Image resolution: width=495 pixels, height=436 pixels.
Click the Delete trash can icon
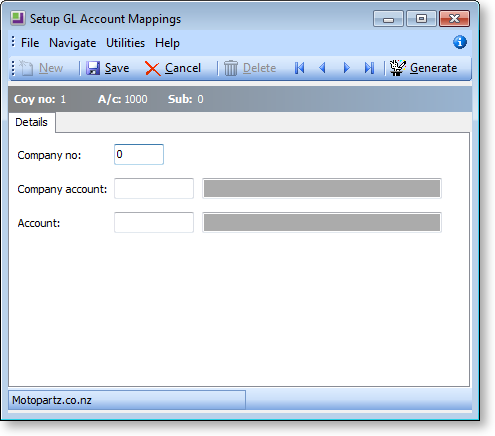[230, 68]
